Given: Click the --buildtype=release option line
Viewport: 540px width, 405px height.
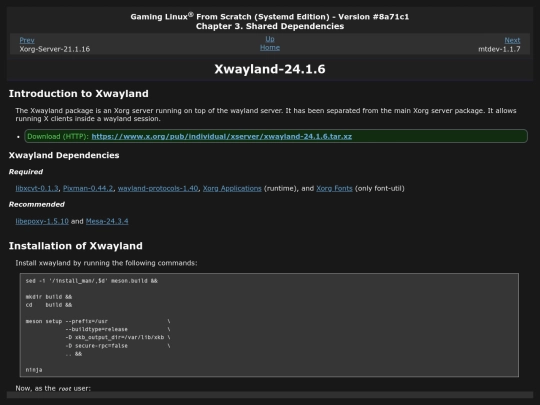Looking at the screenshot, I should click(117, 330).
